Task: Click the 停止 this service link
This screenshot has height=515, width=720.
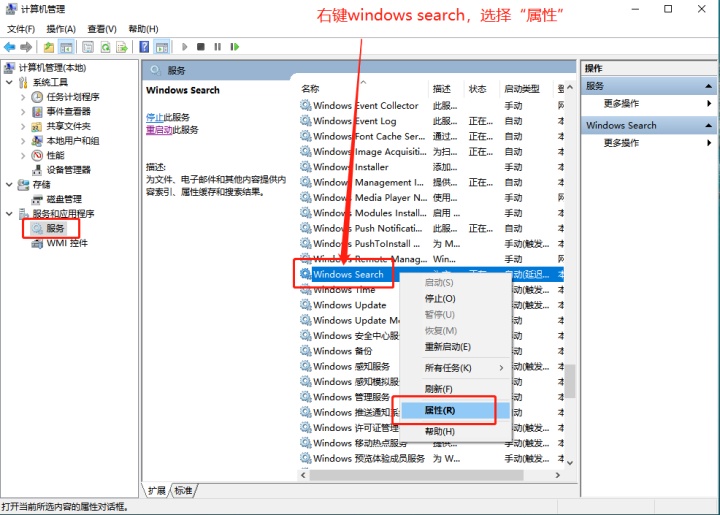Action: click(155, 118)
